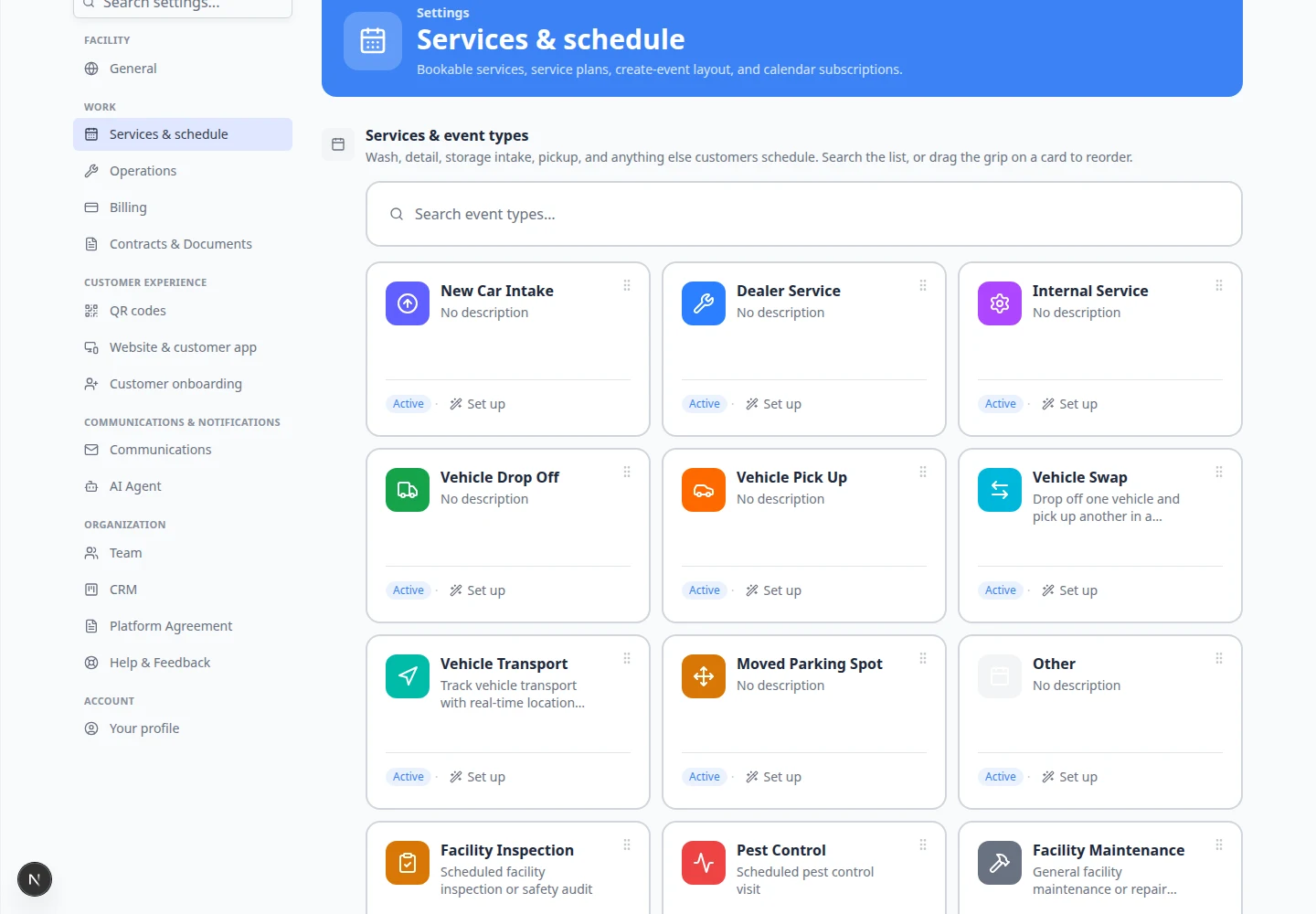Click the drag grip on Pest Control card
This screenshot has width=1316, height=914.
(923, 845)
